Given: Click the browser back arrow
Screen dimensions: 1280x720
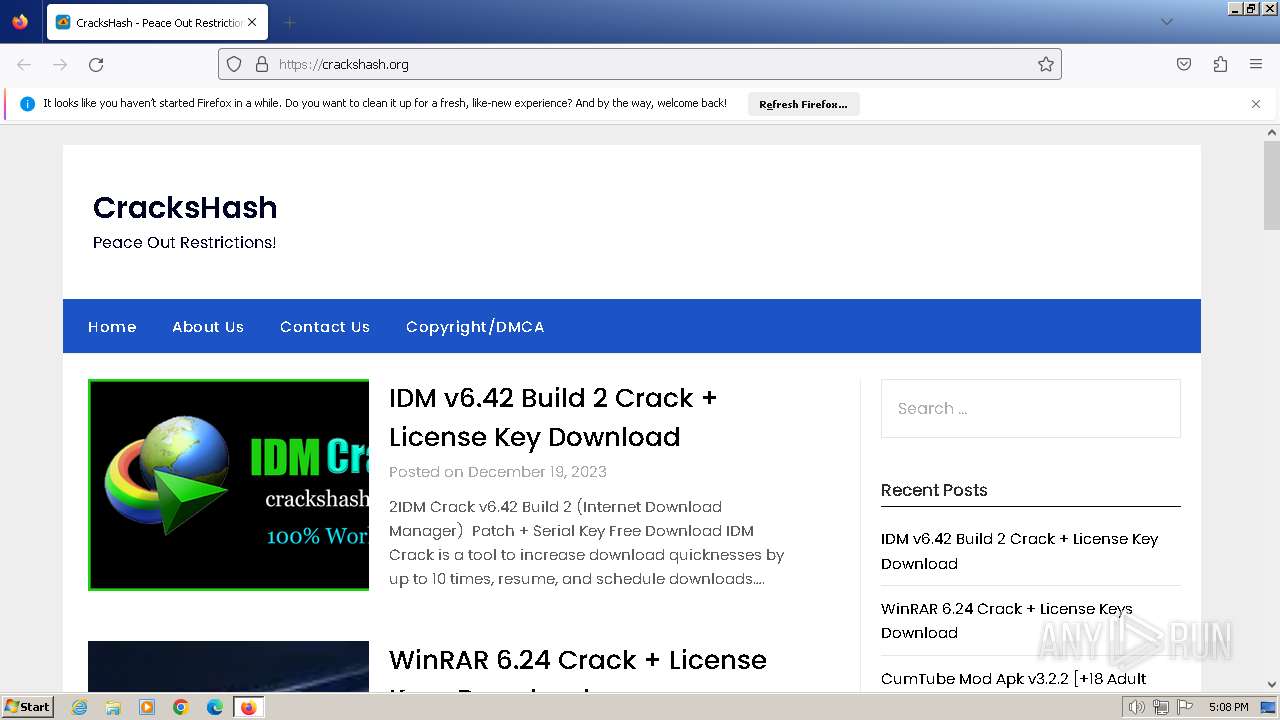Looking at the screenshot, I should (24, 64).
